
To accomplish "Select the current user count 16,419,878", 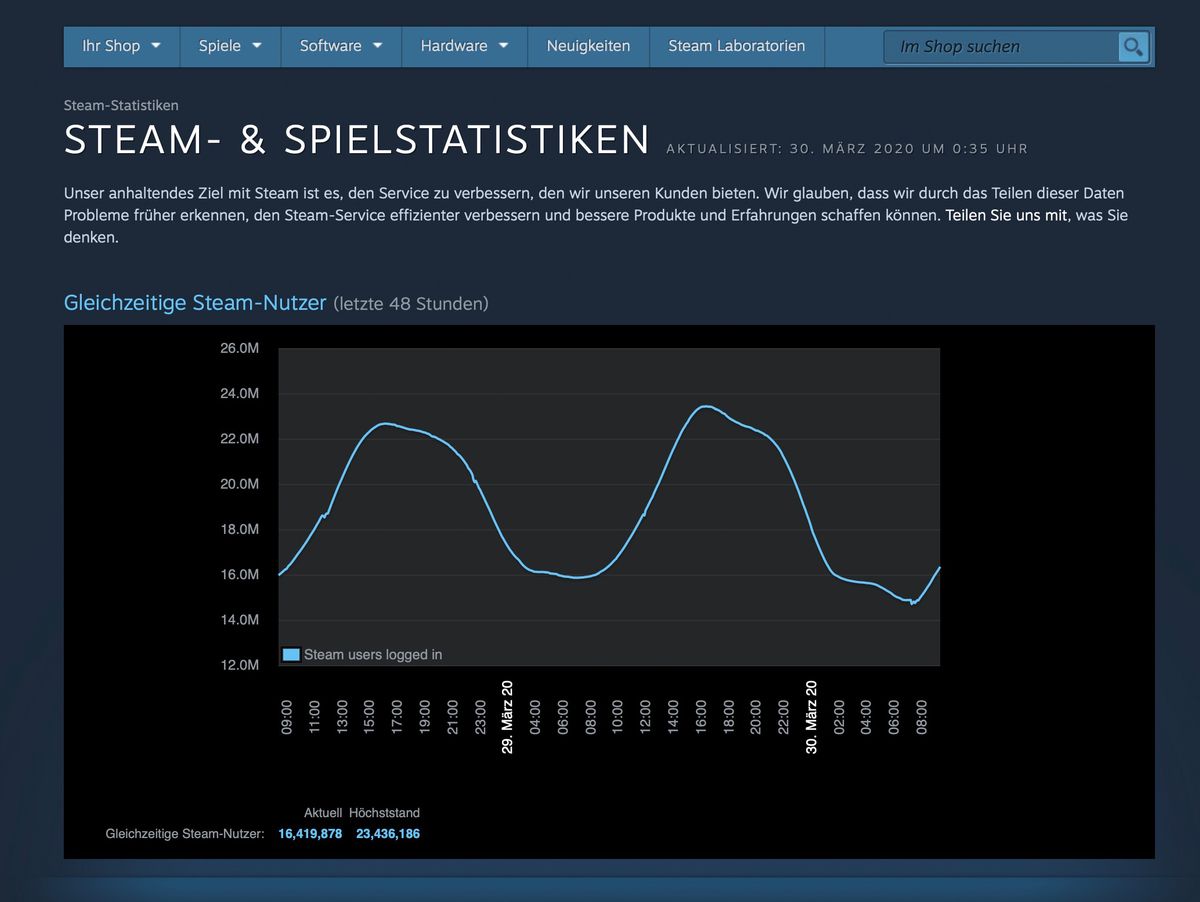I will click(310, 833).
